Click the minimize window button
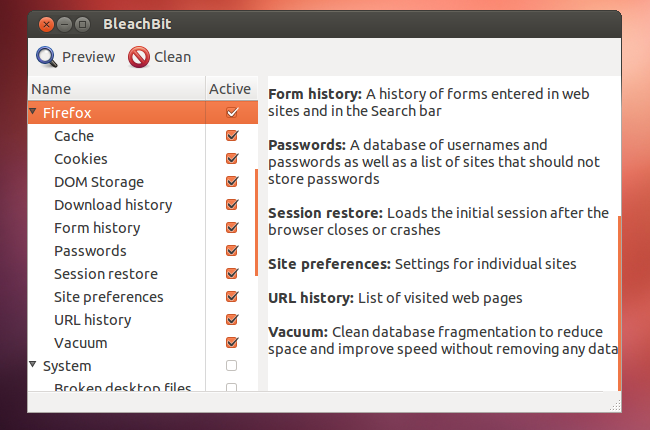 tap(64, 25)
